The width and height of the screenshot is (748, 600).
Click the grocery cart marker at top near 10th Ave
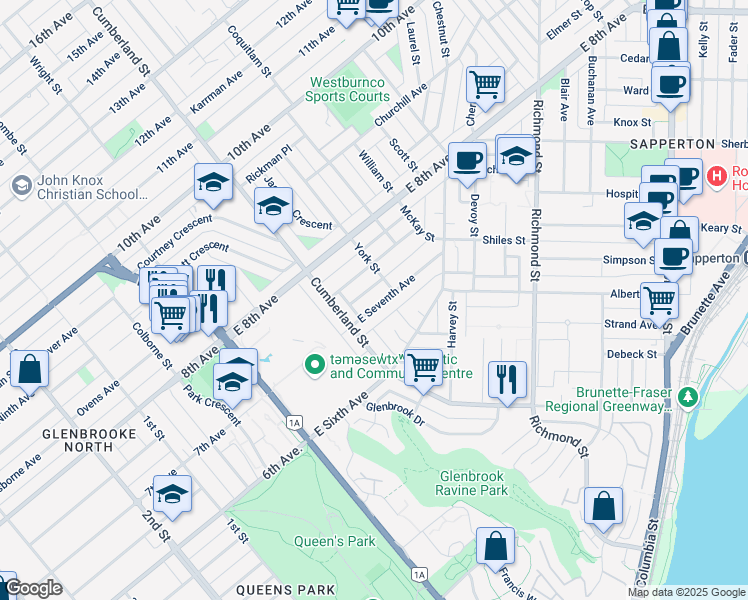click(x=347, y=9)
